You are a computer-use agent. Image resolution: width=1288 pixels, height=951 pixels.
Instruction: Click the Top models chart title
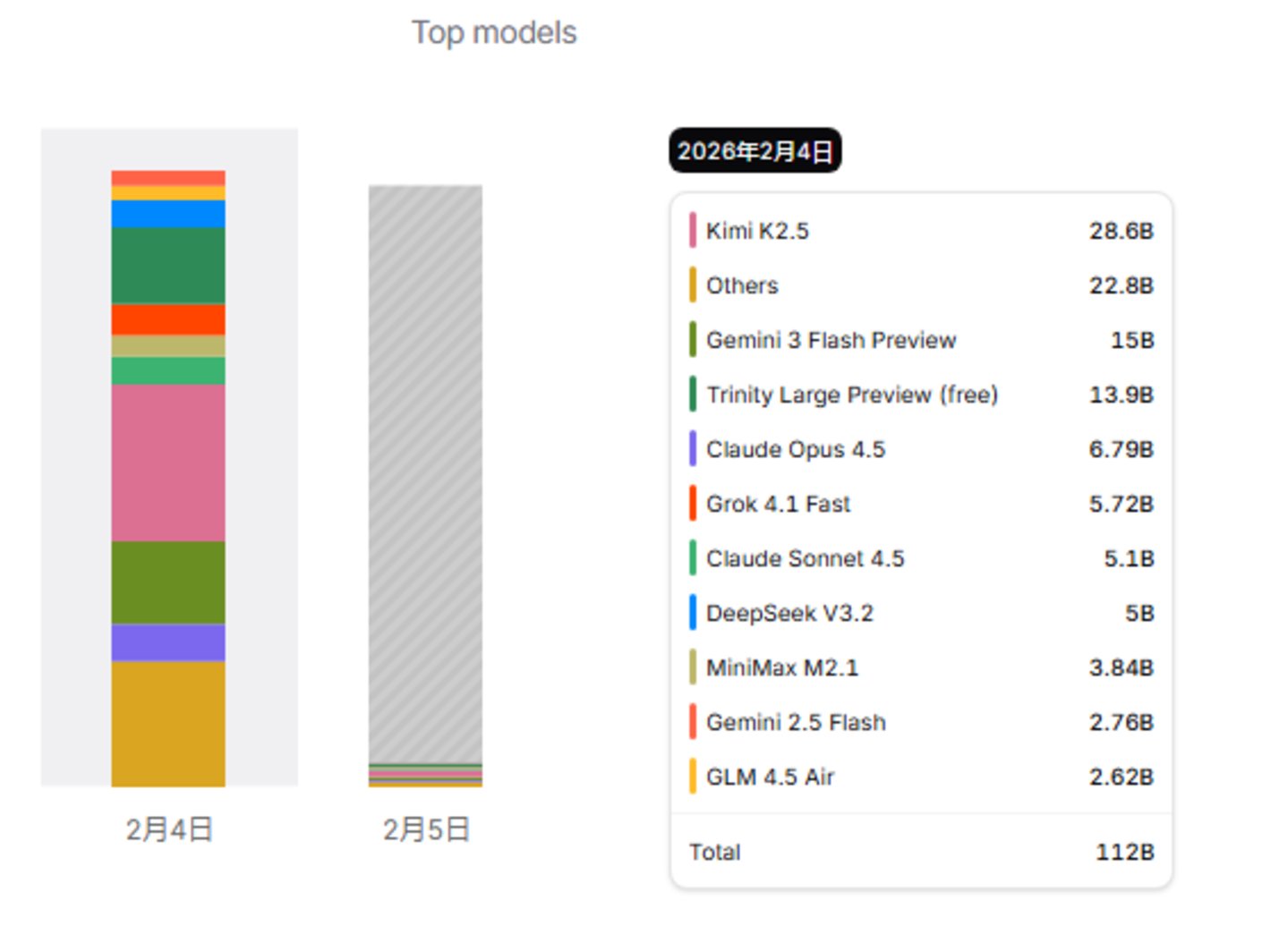[x=494, y=33]
